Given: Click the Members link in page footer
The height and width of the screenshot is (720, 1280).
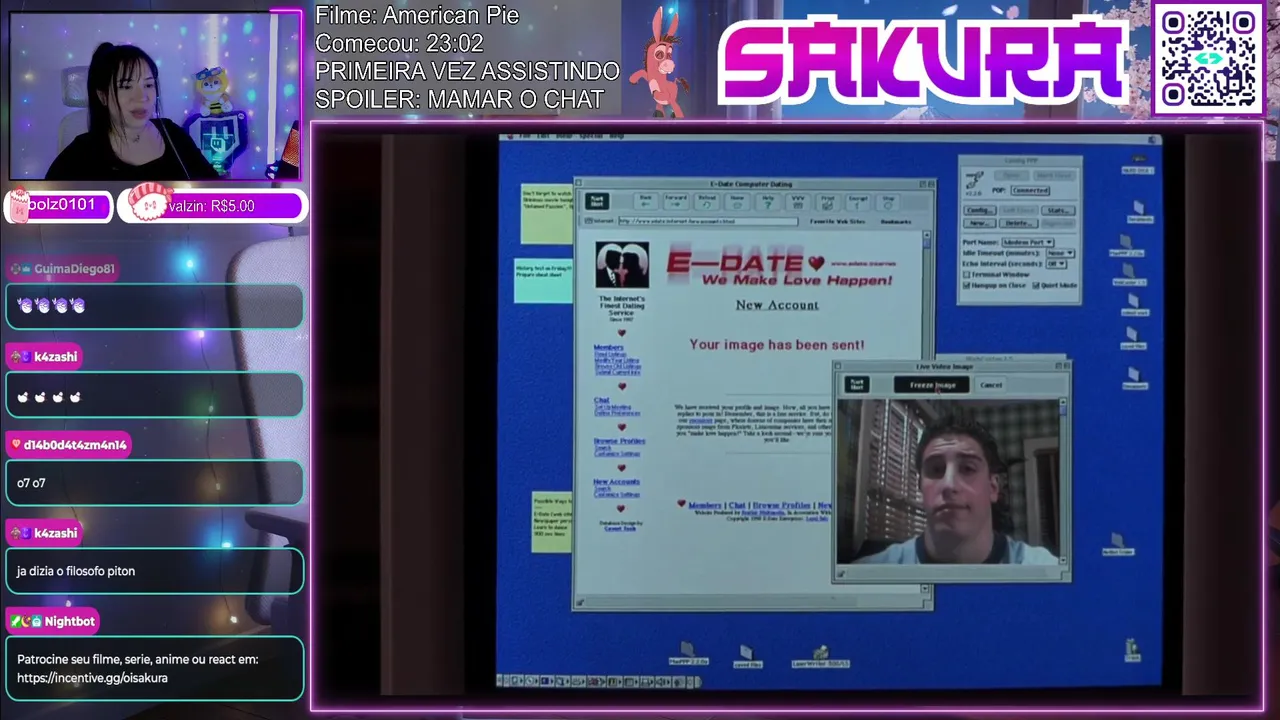Looking at the screenshot, I should coord(705,506).
